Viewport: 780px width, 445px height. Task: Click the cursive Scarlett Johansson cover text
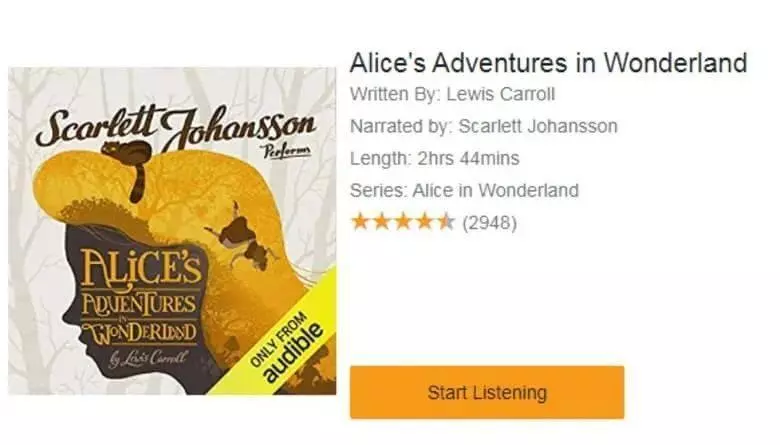(x=175, y=125)
